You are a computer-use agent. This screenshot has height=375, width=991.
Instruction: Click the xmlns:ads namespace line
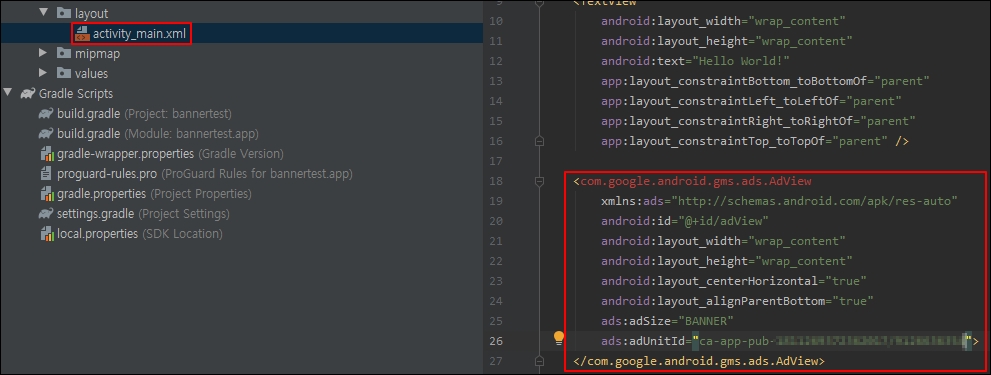(779, 202)
